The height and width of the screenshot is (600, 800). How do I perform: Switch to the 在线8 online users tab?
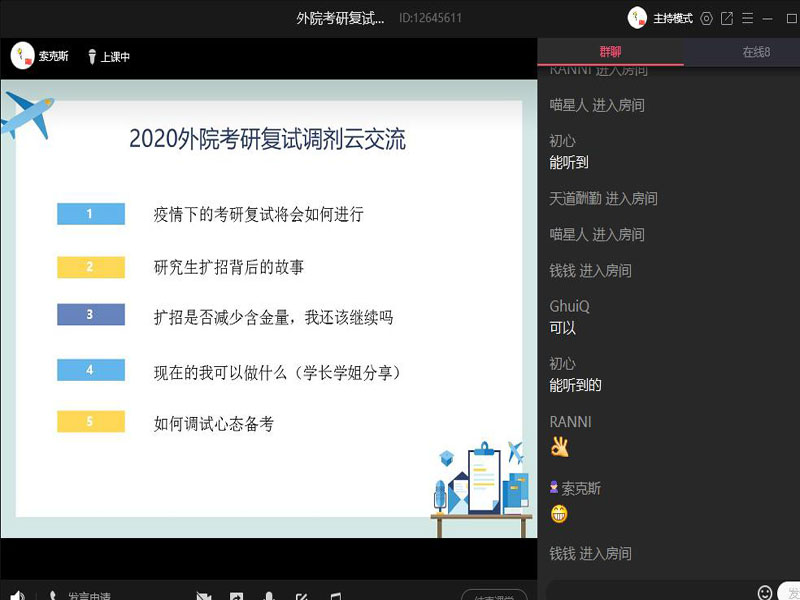756,52
